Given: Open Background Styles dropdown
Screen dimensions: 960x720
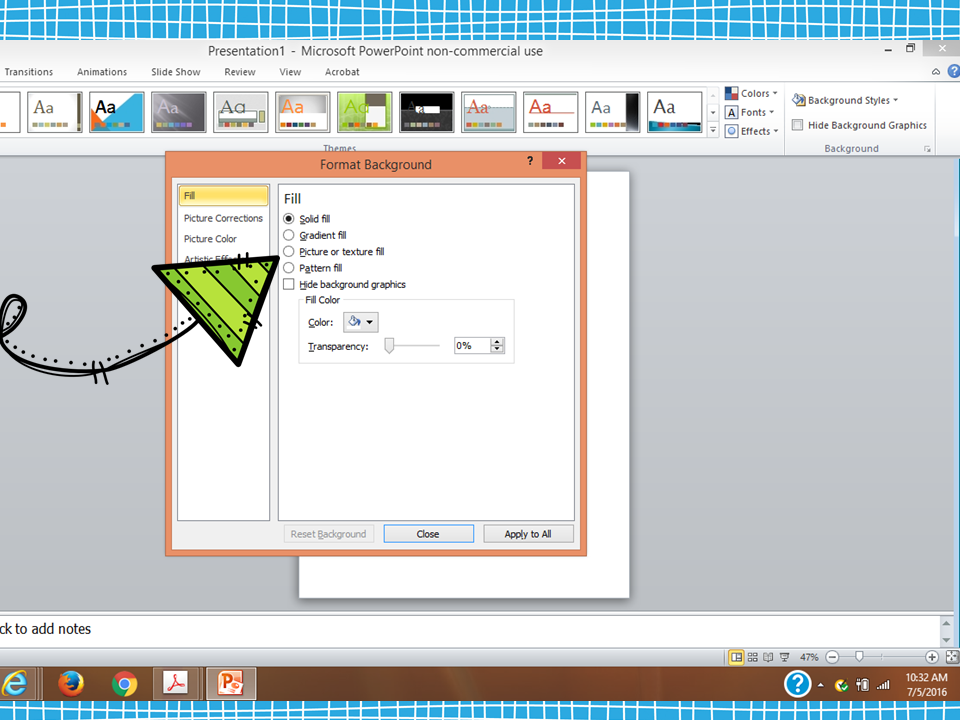Looking at the screenshot, I should [845, 100].
